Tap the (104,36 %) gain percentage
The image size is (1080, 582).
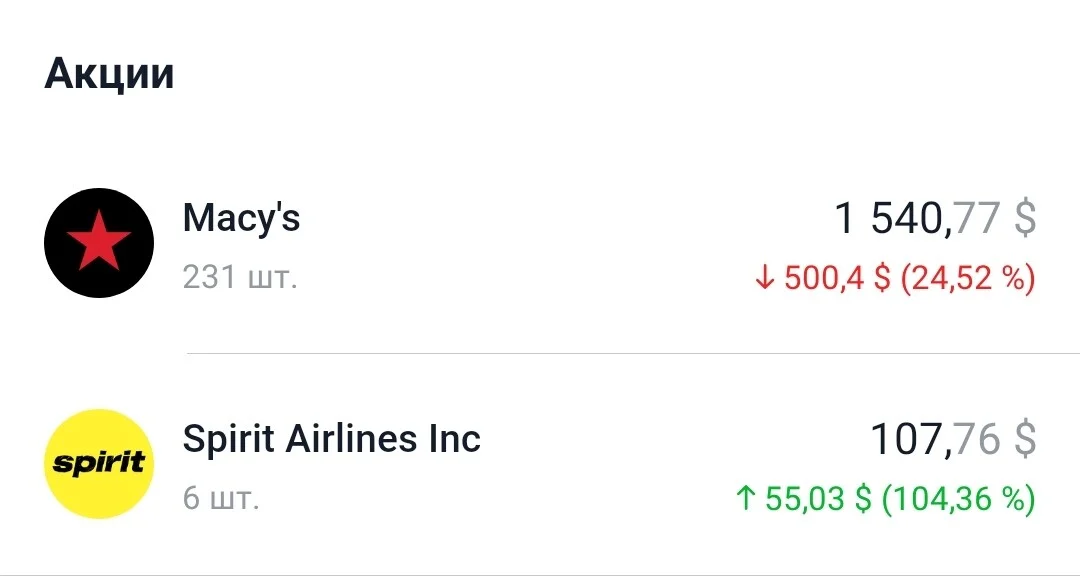pyautogui.click(x=959, y=498)
